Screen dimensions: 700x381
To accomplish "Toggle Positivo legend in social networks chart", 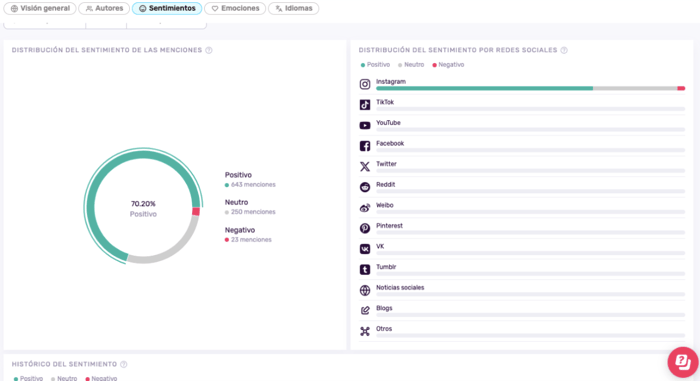I will point(375,65).
